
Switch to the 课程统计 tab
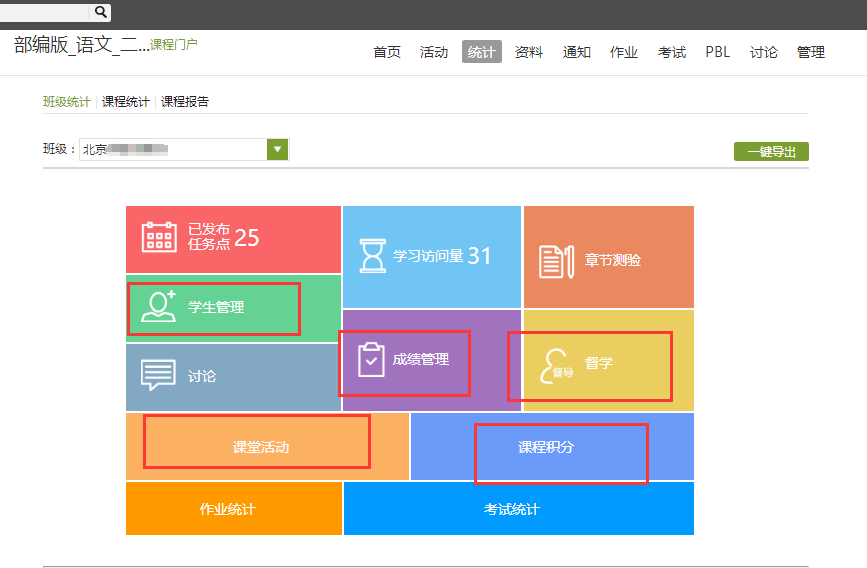pyautogui.click(x=125, y=102)
